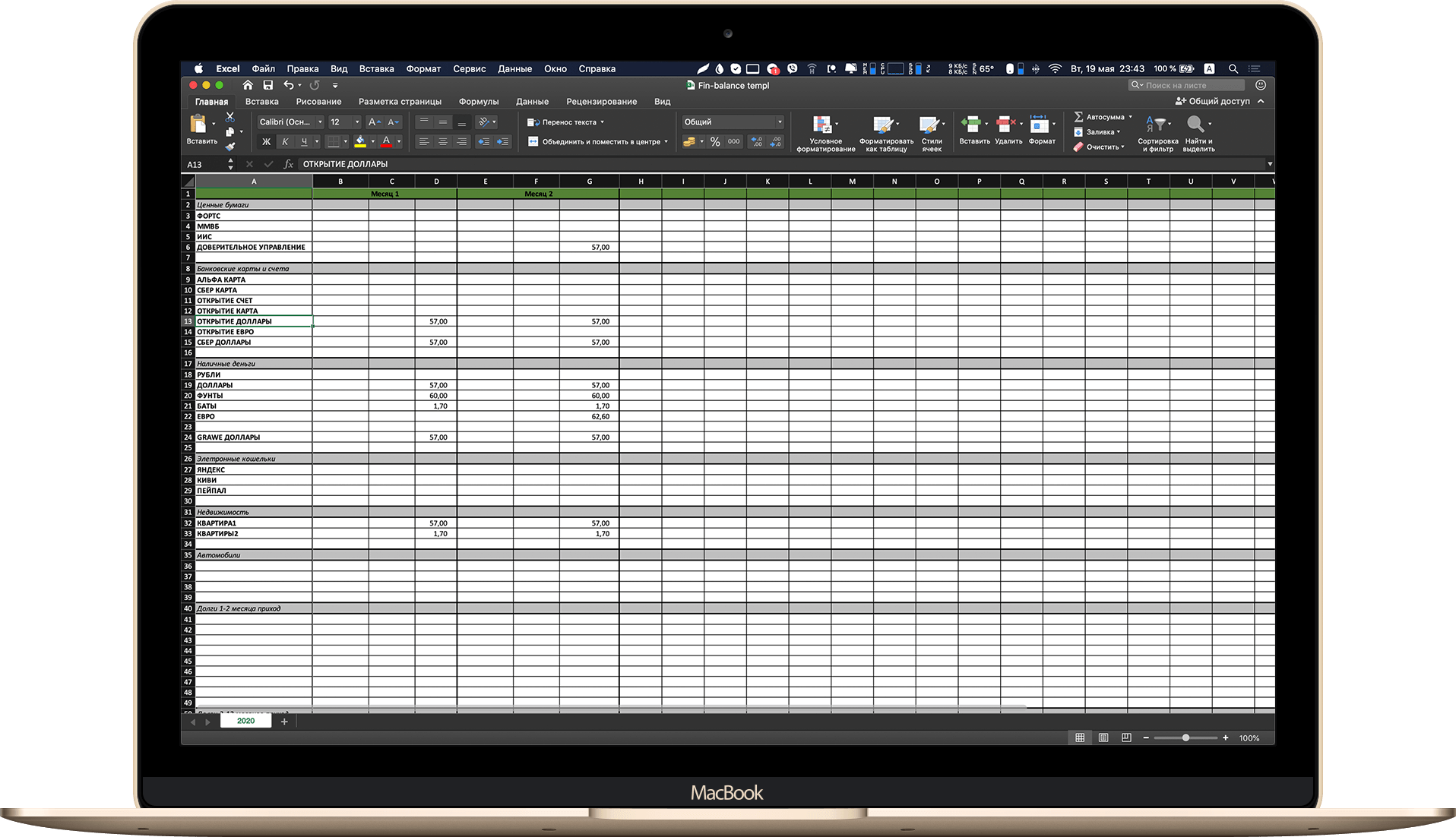Click the zoom slider in status bar
The height and width of the screenshot is (837, 1456).
(x=1185, y=738)
